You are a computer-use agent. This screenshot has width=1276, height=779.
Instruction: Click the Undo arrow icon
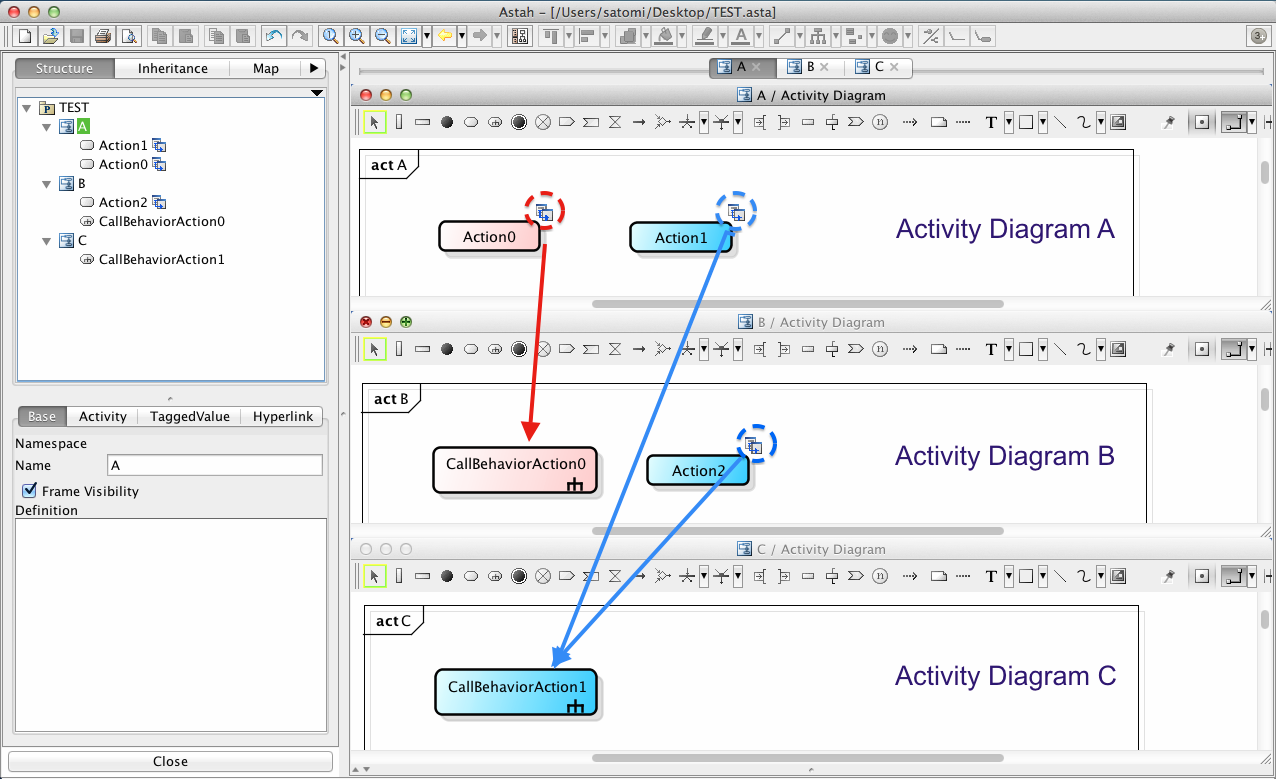click(273, 37)
